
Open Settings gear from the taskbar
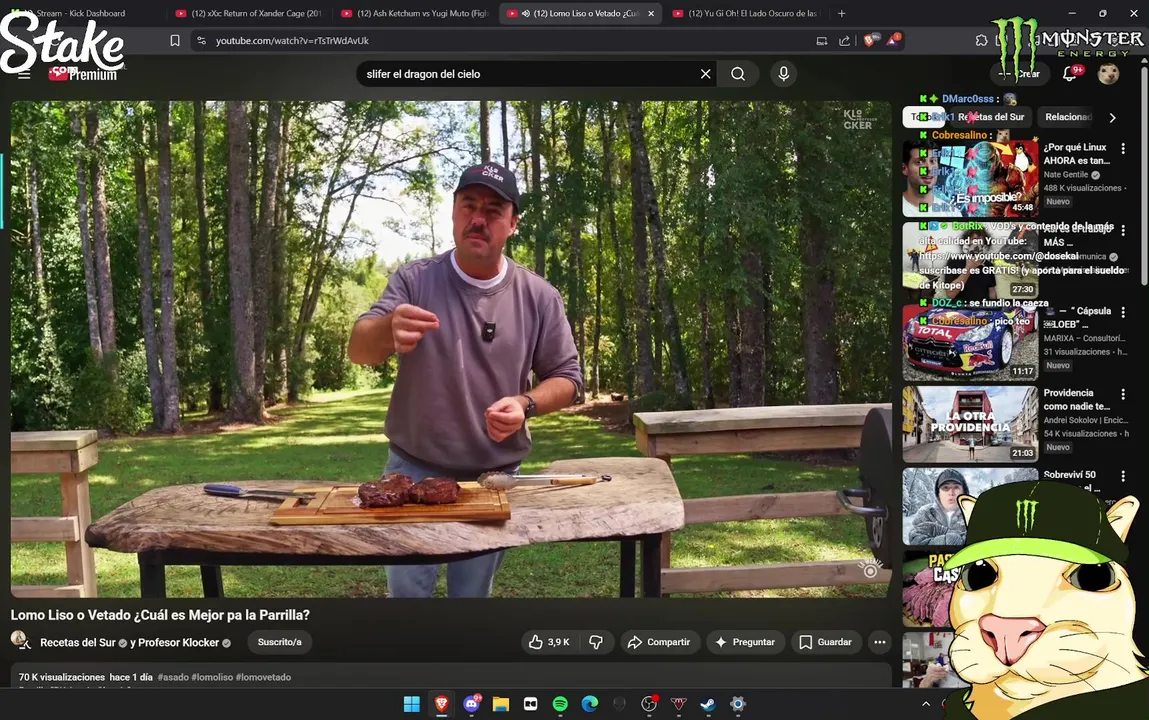(x=738, y=704)
